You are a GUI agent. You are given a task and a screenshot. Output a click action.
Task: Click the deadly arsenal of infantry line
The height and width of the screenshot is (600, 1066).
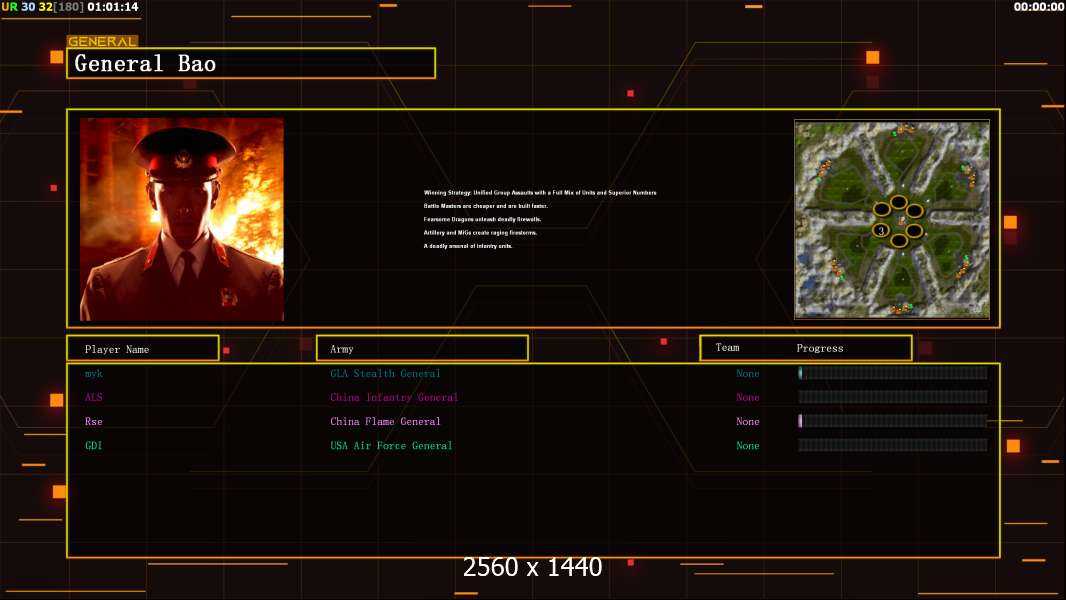(x=468, y=246)
